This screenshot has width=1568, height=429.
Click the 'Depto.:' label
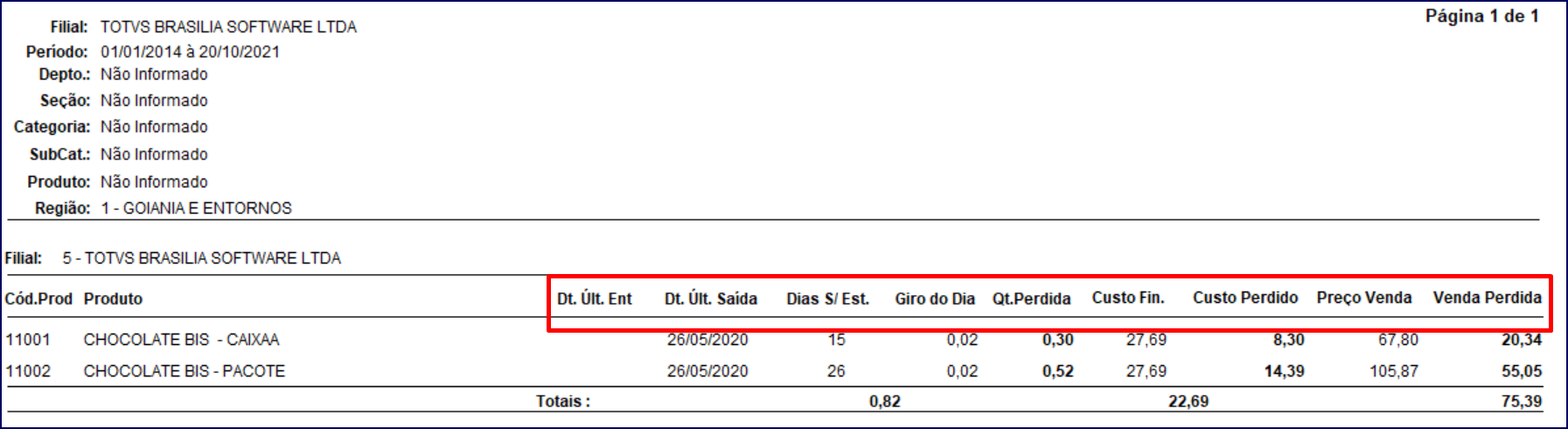coord(64,74)
